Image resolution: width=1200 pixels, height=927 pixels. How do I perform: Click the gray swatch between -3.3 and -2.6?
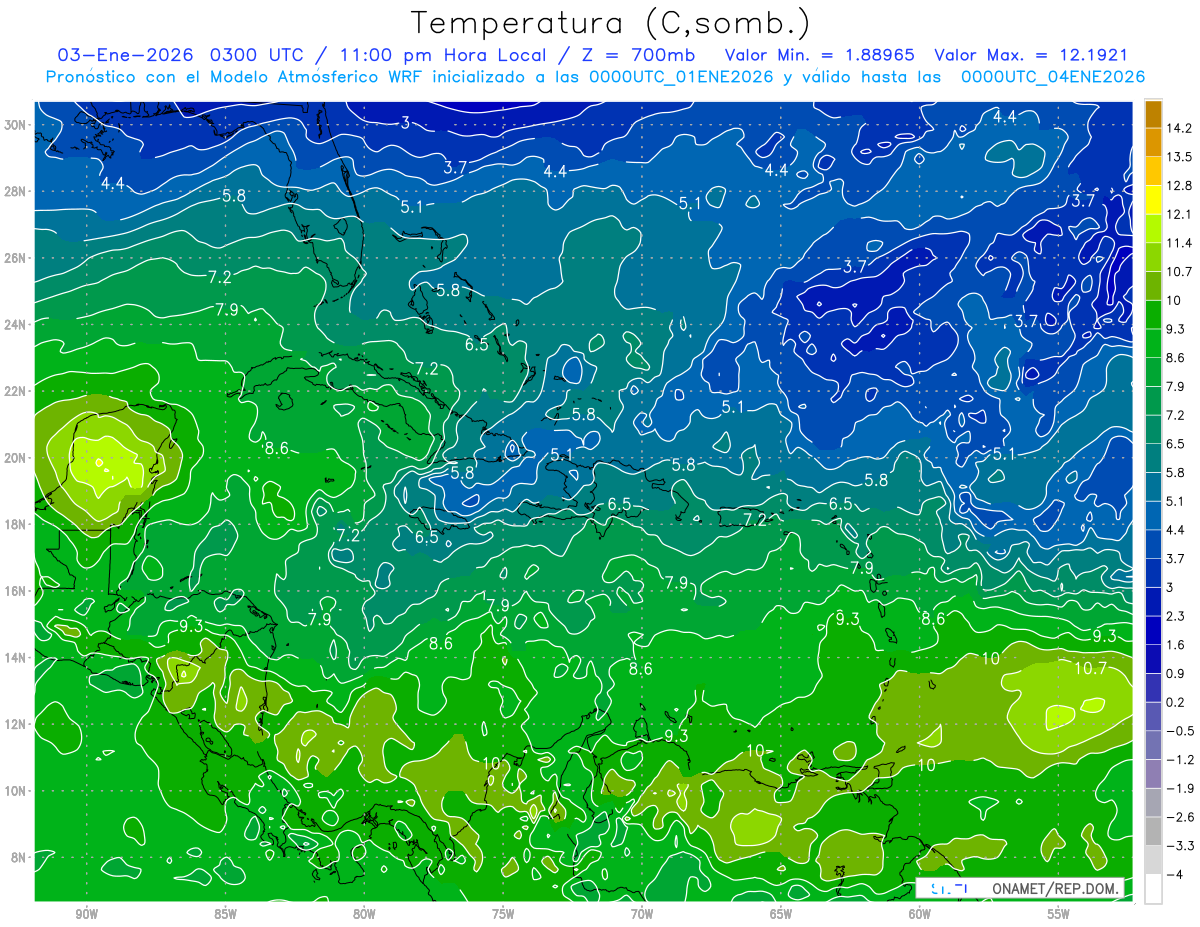point(1153,832)
